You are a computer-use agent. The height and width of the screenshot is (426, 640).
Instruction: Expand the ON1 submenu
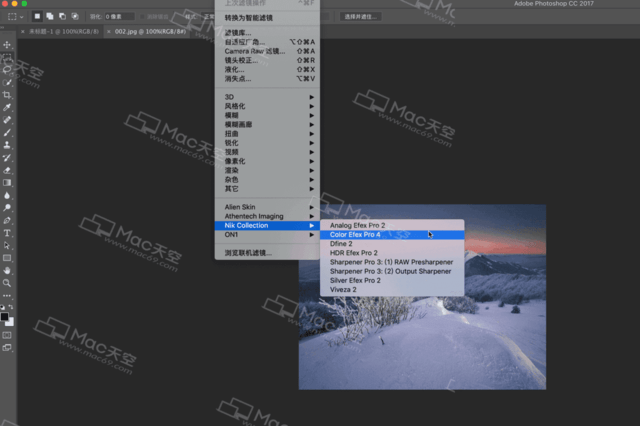[267, 235]
